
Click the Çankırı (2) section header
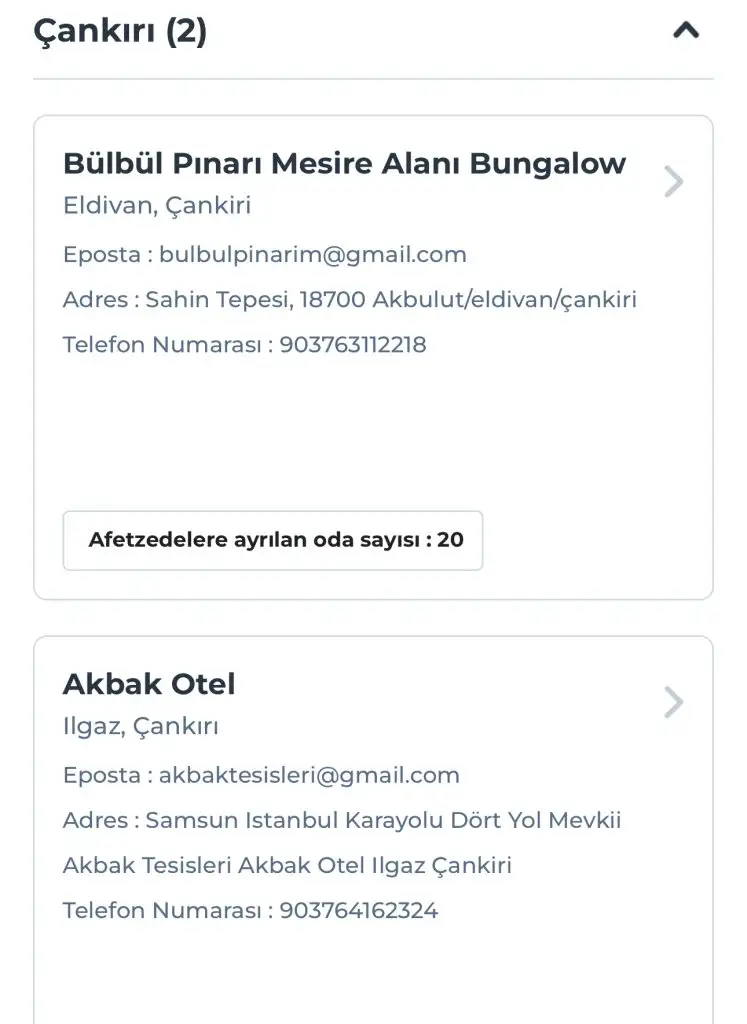pos(120,32)
